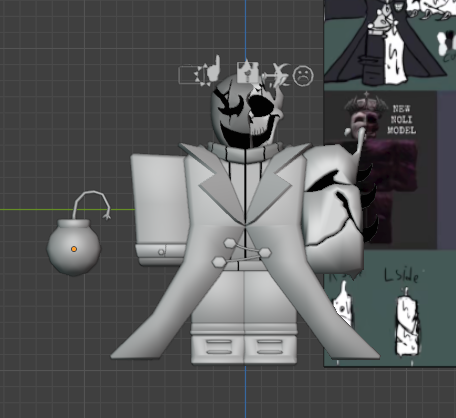Select the upper hexagonal coat toggle button
The width and height of the screenshot is (456, 418).
[230, 243]
